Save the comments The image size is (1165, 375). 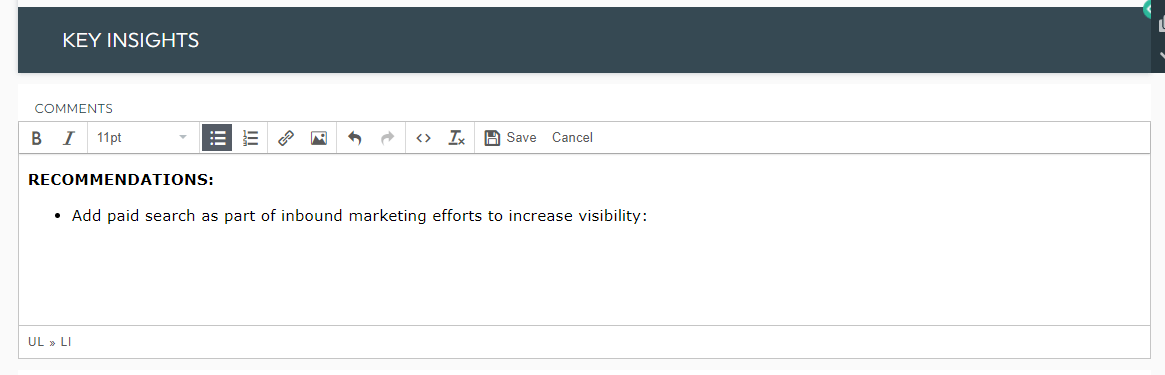pos(510,138)
